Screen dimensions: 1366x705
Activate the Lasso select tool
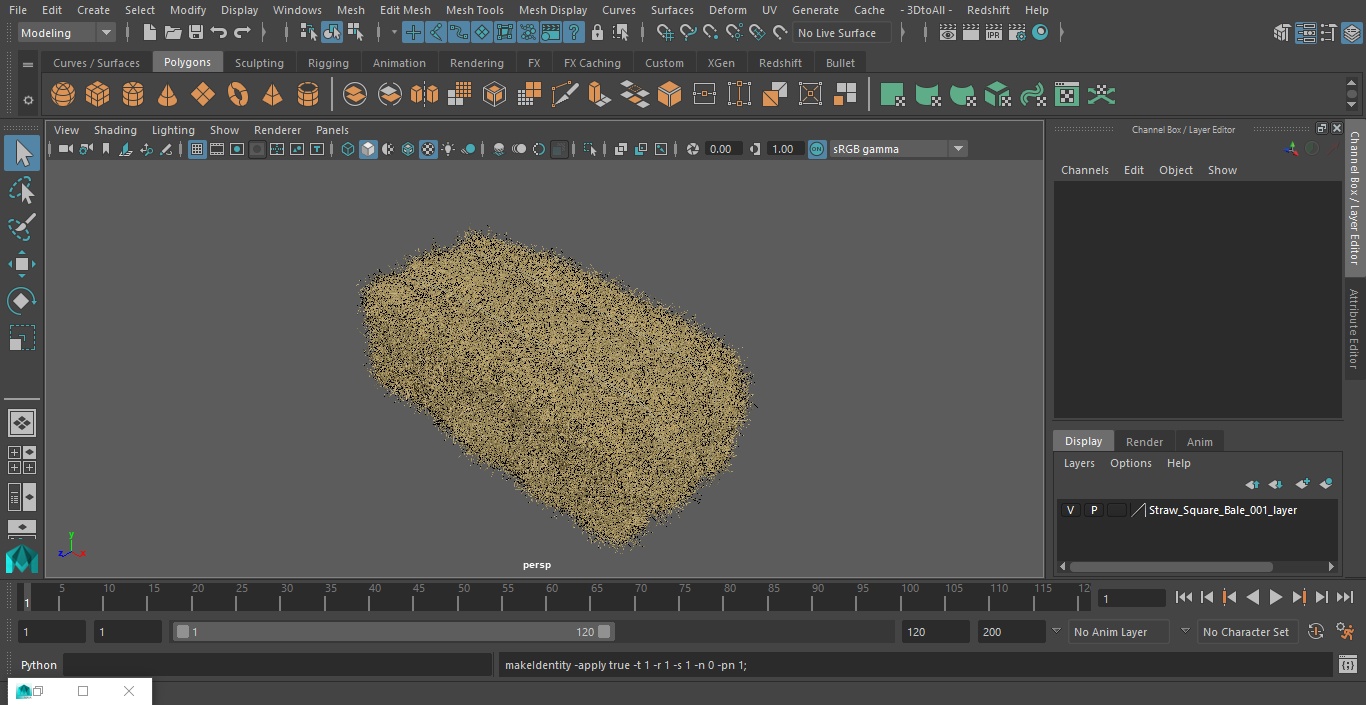[22, 190]
